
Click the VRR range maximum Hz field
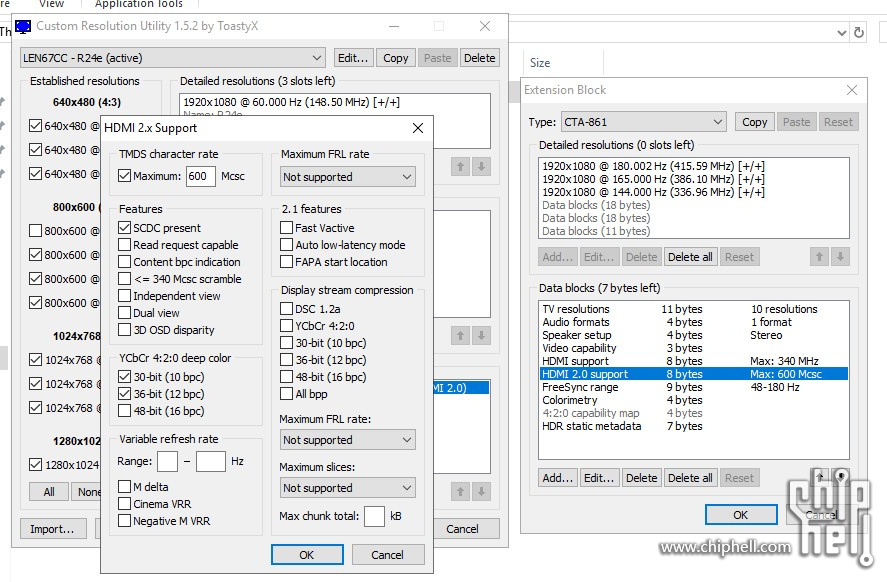211,461
